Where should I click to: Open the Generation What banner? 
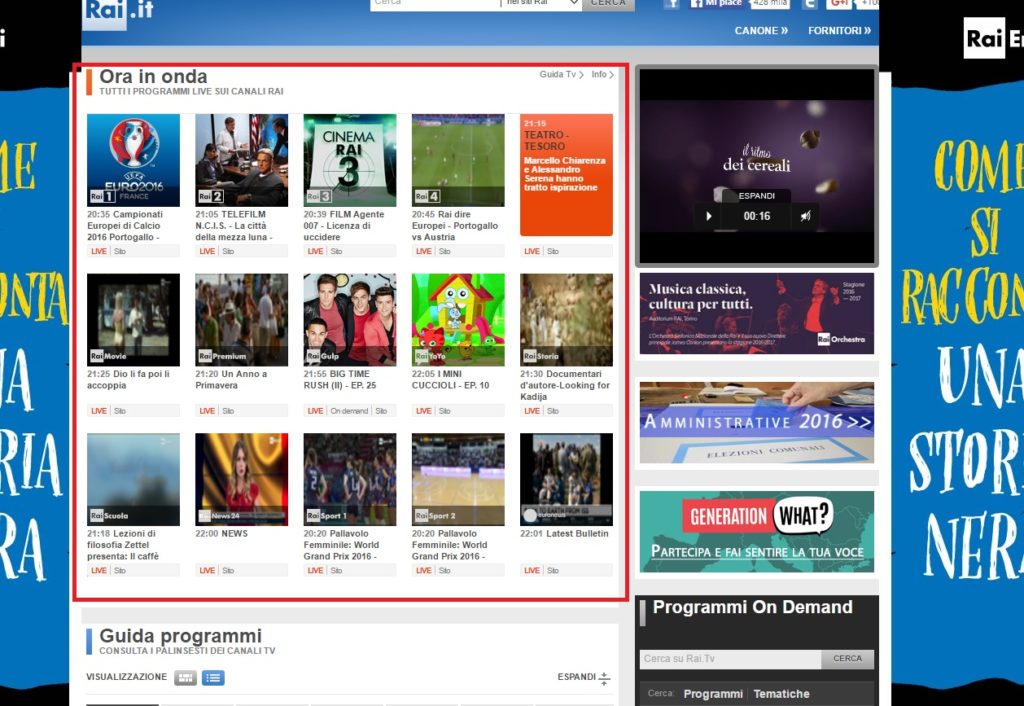[x=756, y=531]
